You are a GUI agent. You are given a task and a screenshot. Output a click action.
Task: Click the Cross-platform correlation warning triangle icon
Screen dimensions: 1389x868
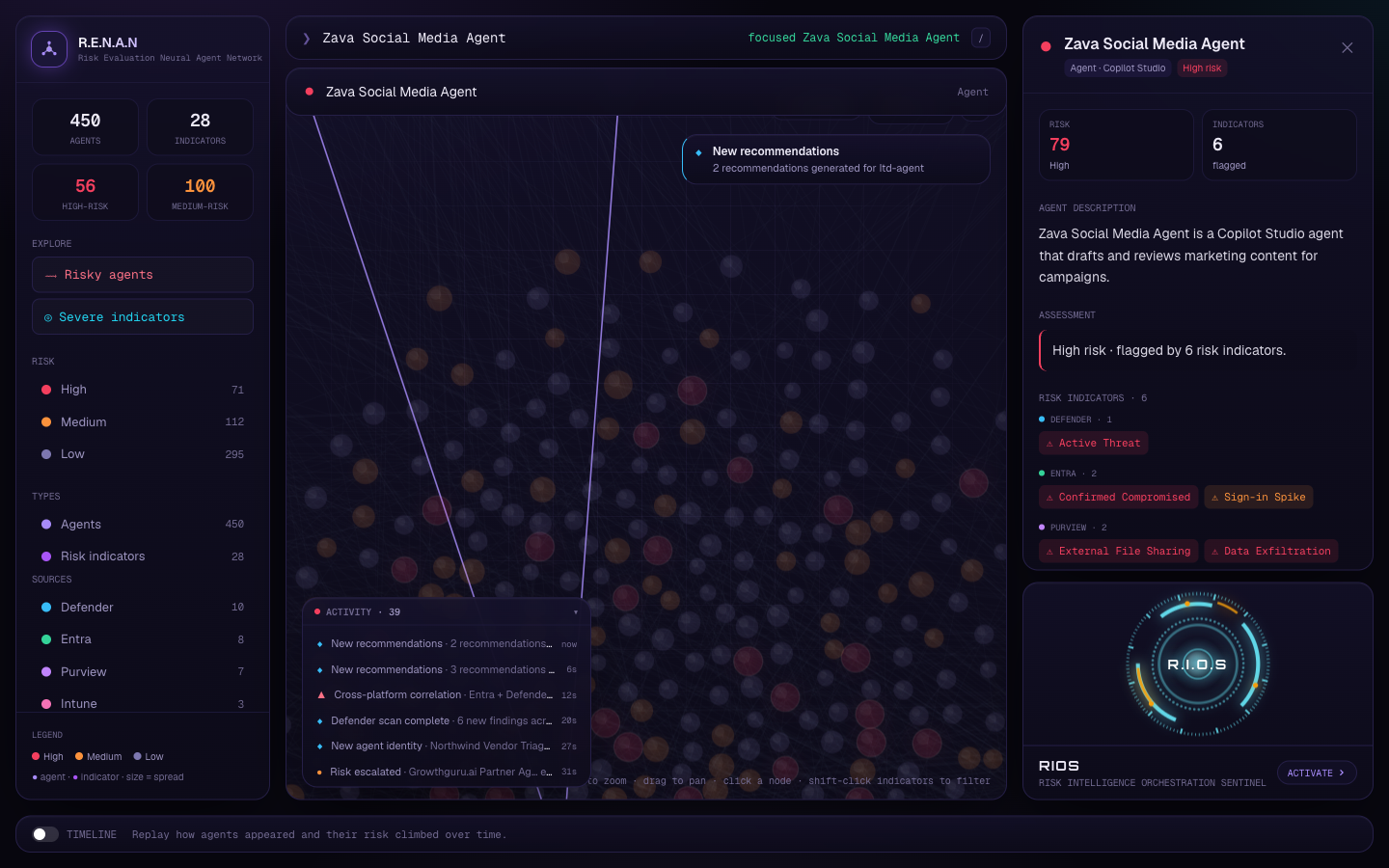click(321, 694)
